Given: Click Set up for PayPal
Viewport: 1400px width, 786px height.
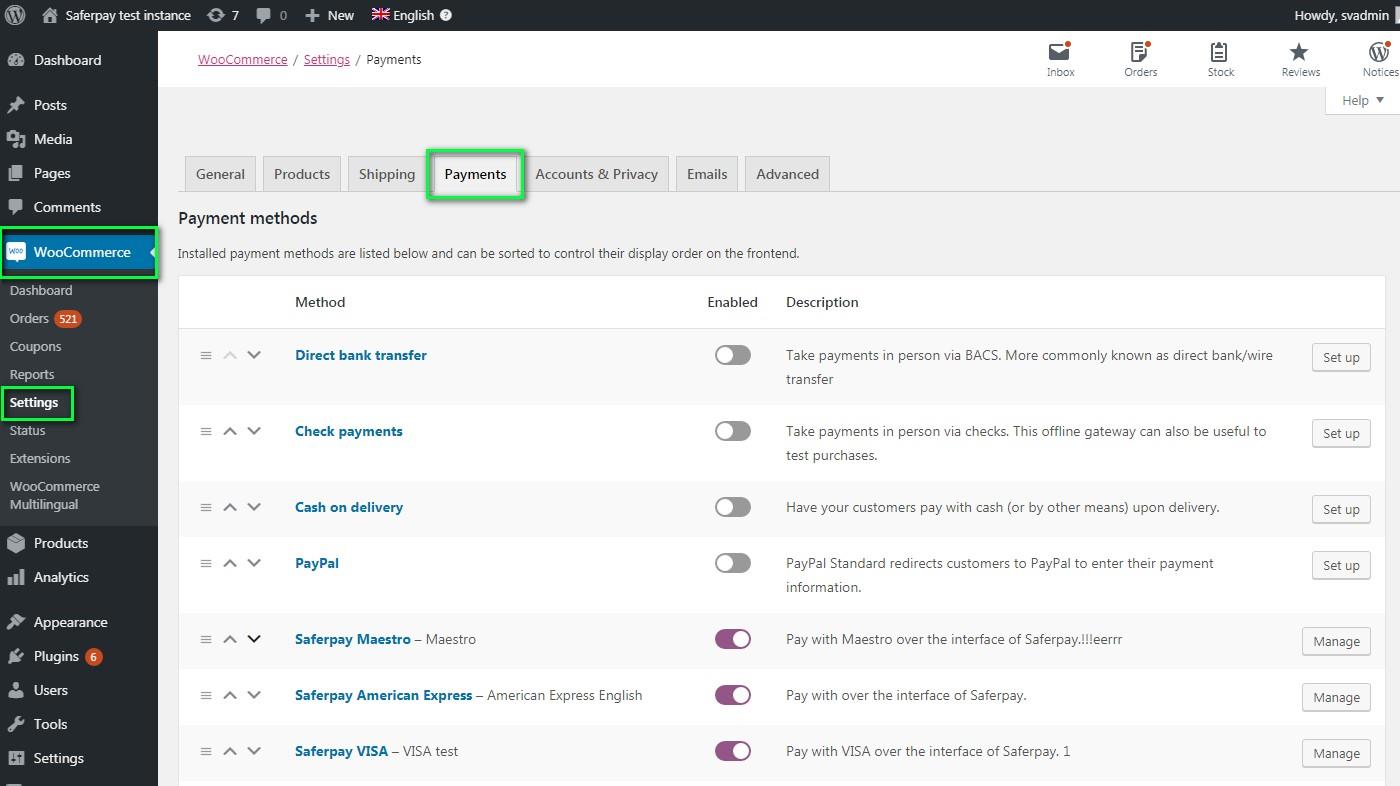Looking at the screenshot, I should [1340, 565].
